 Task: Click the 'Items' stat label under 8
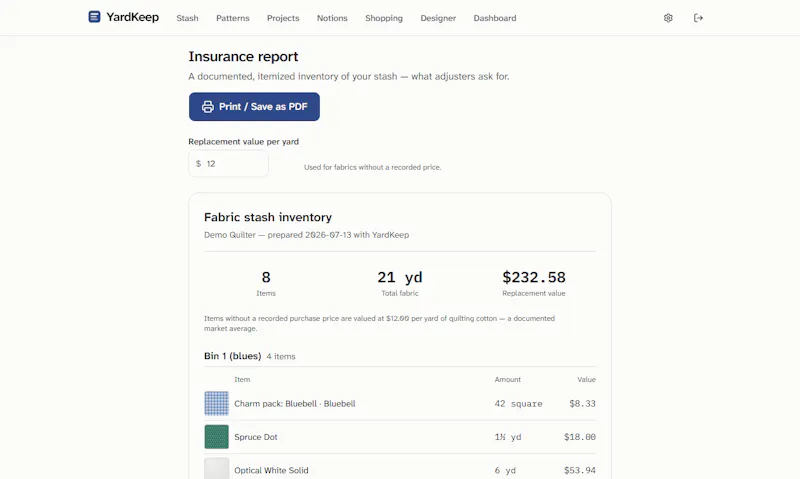266,293
